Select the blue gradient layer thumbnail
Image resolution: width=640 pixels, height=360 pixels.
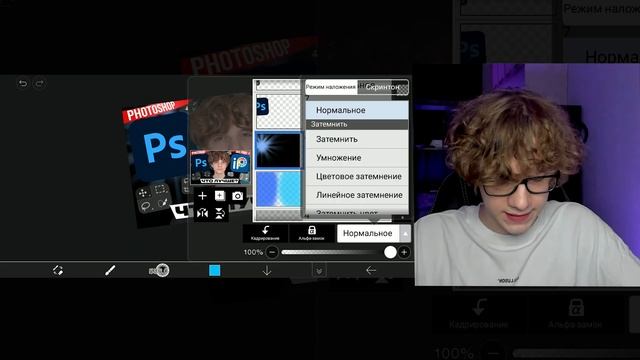click(278, 189)
